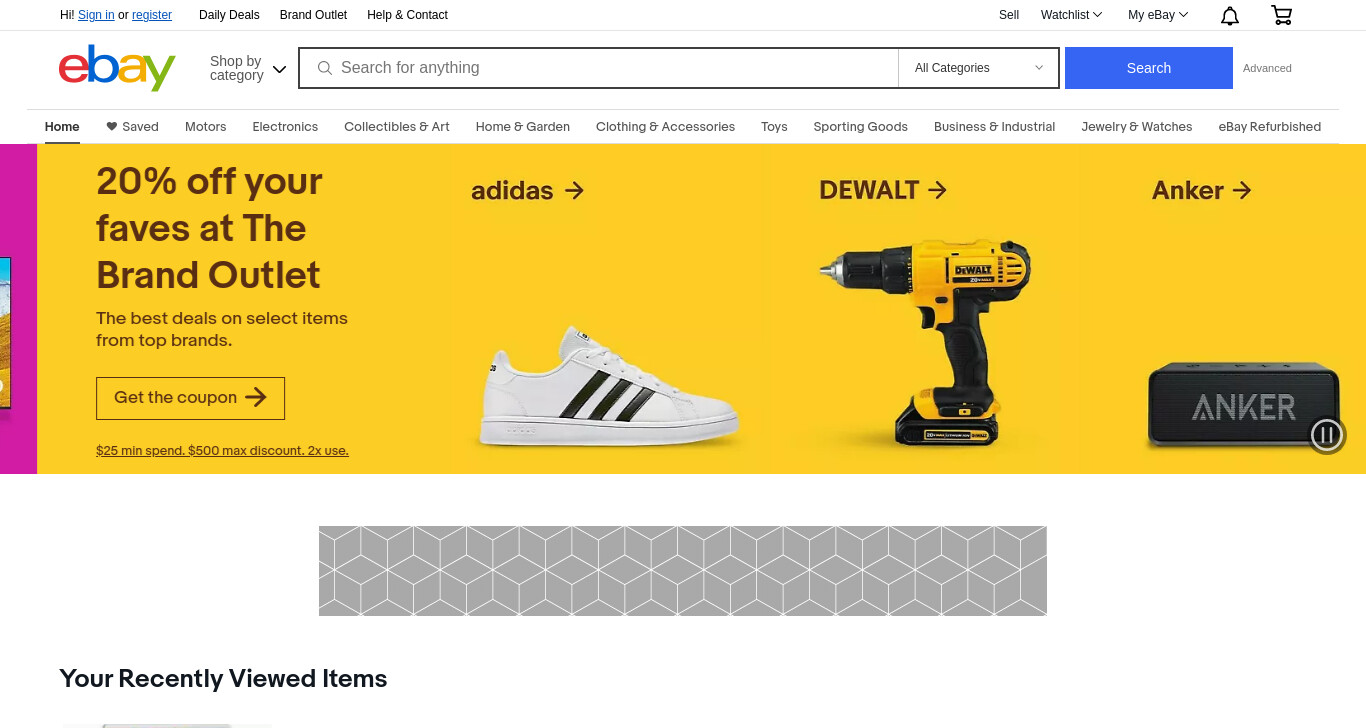Open Daily Deals
1366x728 pixels.
[229, 15]
